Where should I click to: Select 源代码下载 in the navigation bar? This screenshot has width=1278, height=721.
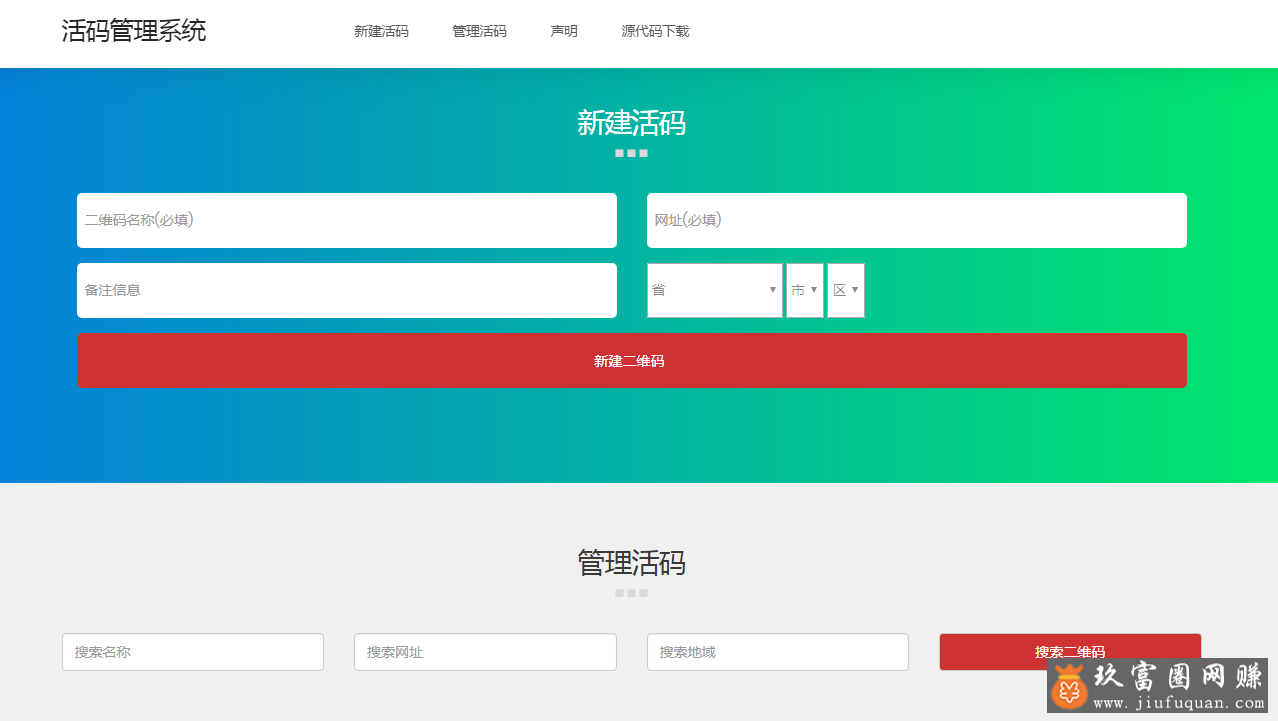tap(655, 31)
